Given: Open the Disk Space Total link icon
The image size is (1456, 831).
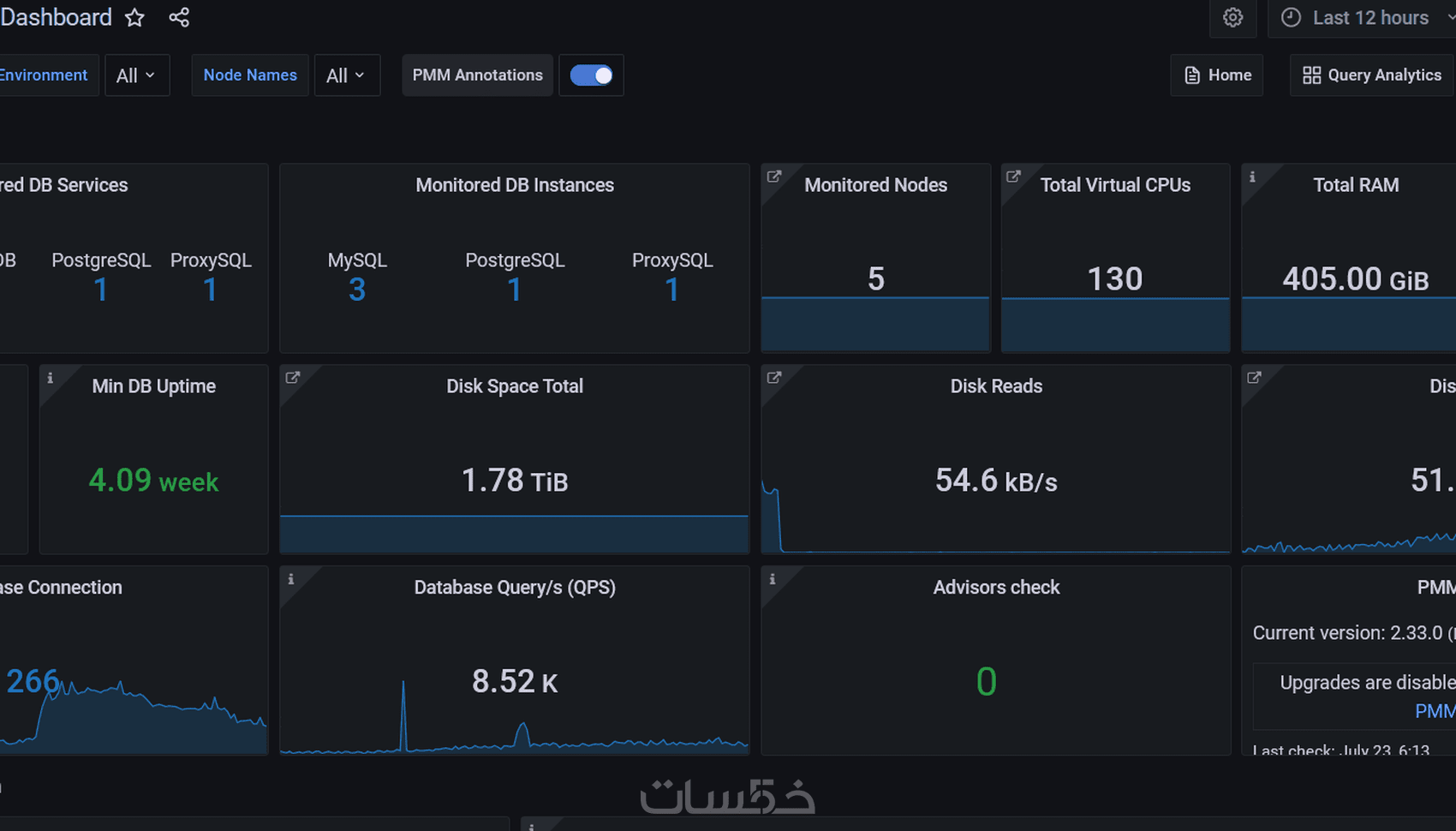Looking at the screenshot, I should pos(293,378).
